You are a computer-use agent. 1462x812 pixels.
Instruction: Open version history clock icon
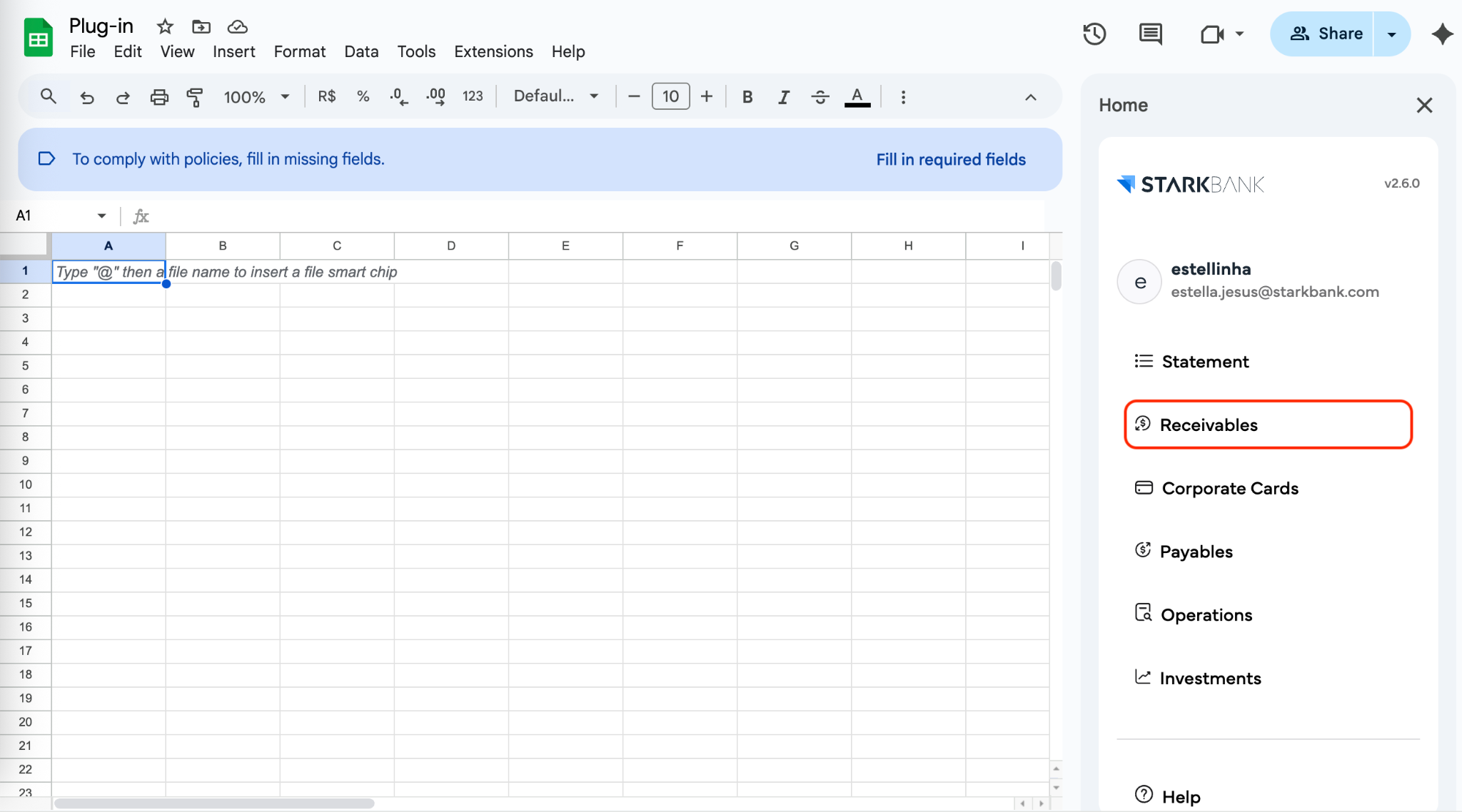pyautogui.click(x=1094, y=34)
